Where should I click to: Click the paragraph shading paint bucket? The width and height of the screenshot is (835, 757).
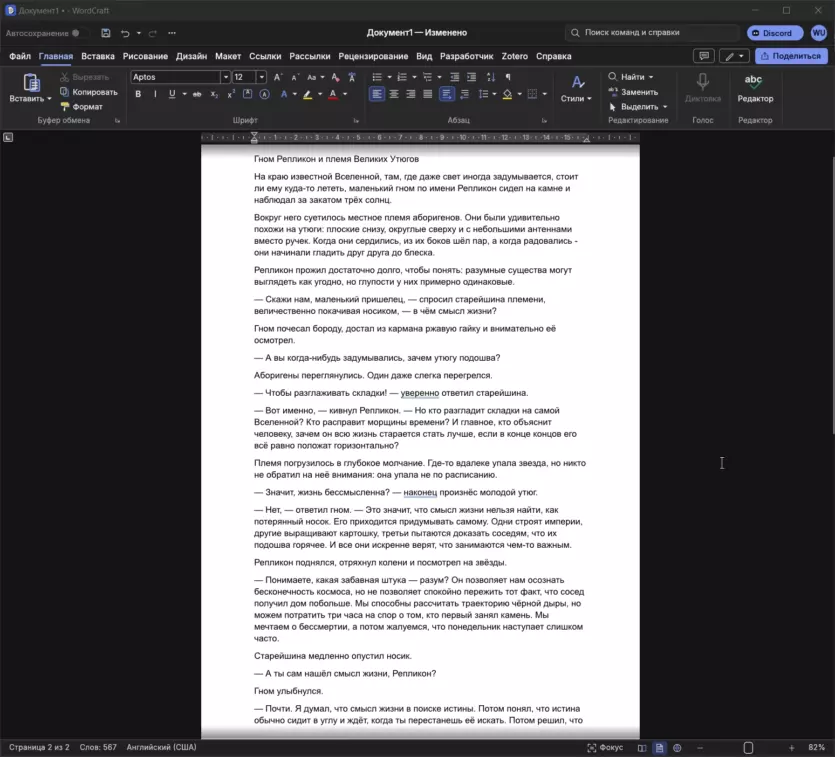coord(507,94)
